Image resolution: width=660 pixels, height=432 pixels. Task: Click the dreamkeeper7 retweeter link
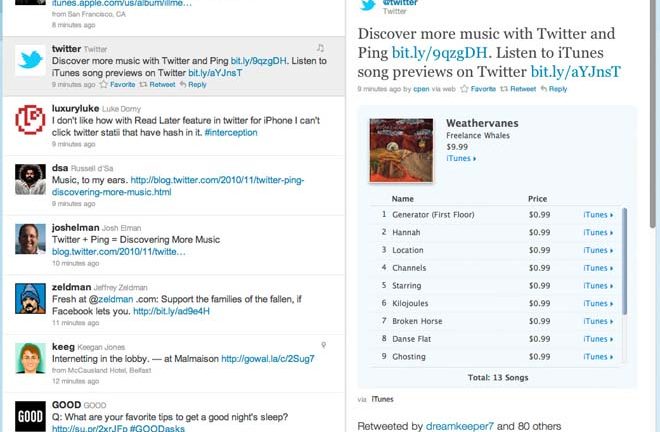(x=460, y=426)
